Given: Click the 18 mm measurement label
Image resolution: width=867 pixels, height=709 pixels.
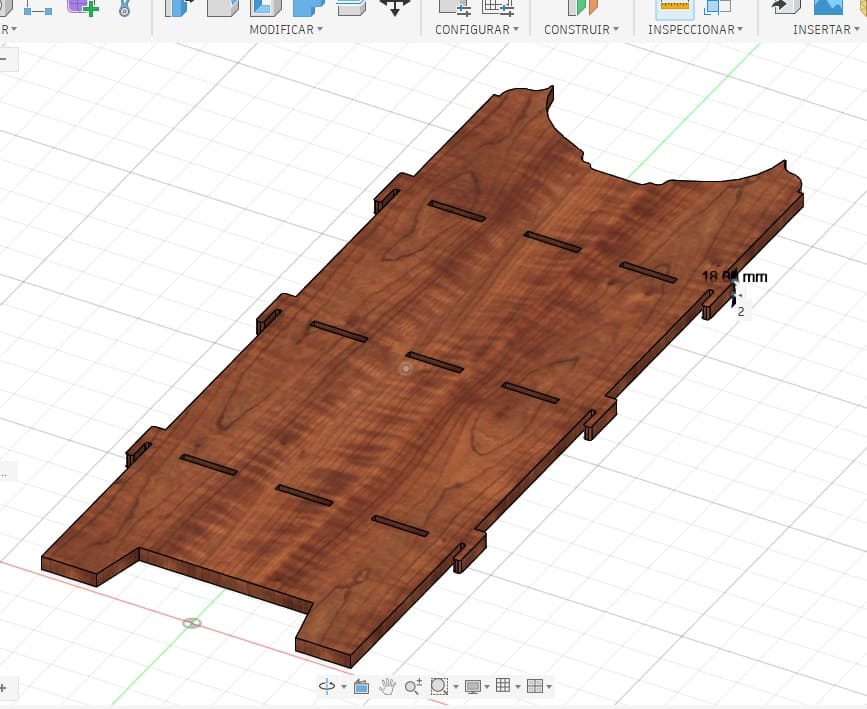Looking at the screenshot, I should [734, 276].
